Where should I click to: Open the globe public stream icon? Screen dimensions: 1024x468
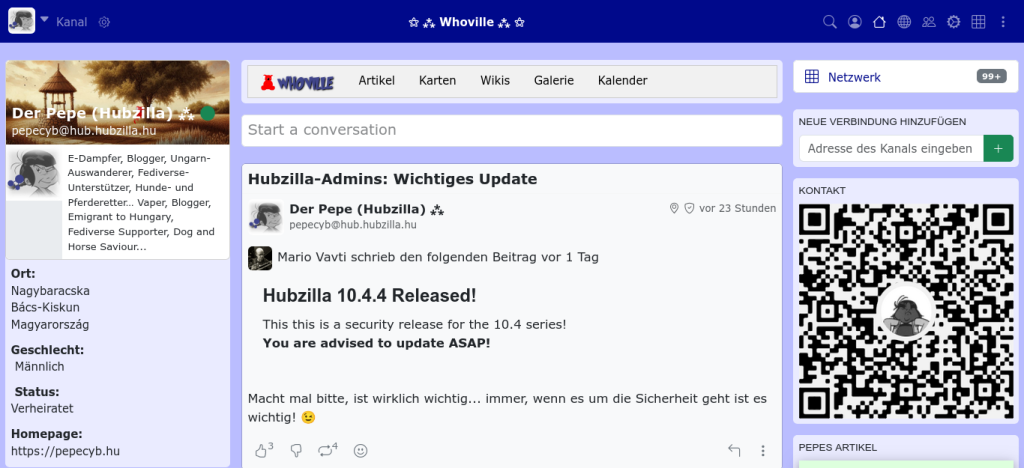click(x=904, y=22)
